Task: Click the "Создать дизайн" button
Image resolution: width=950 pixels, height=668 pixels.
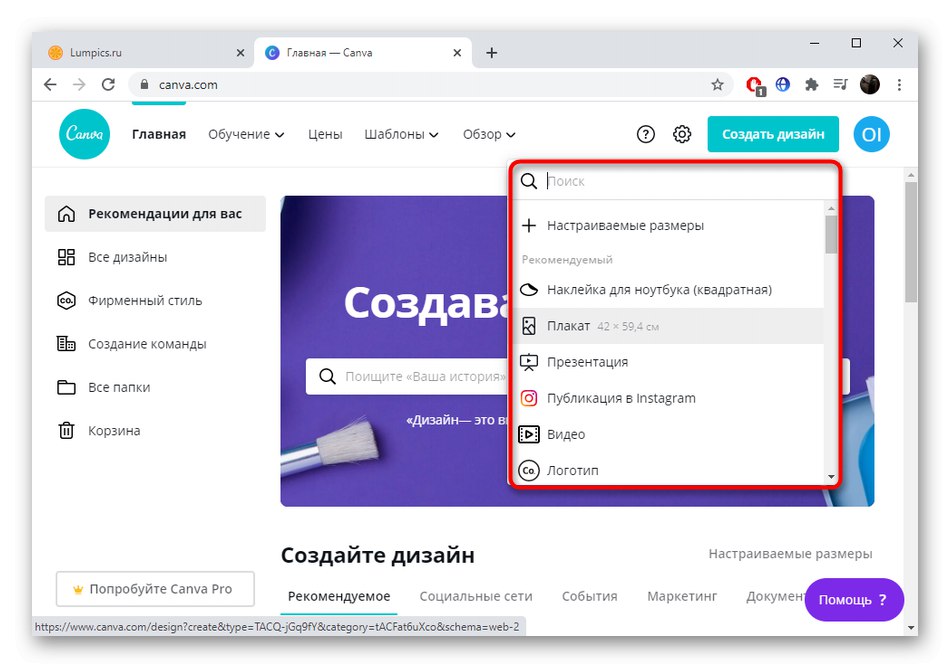Action: (773, 133)
